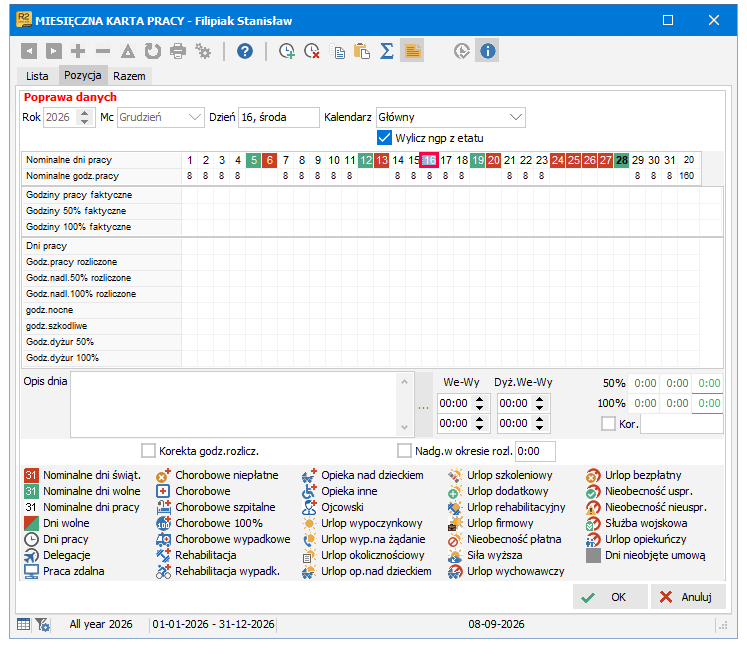Increase Rok year spinner
Viewport: 747px width, 657px height.
pyautogui.click(x=84, y=113)
